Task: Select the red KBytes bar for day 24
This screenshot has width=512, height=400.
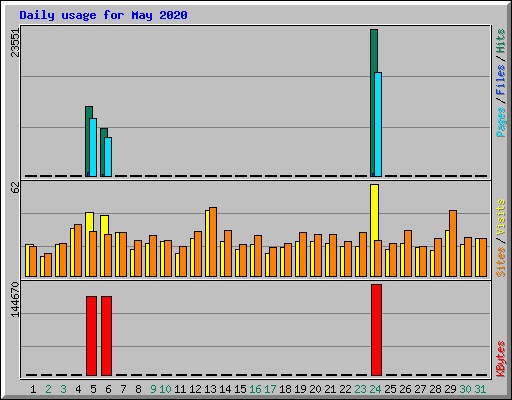Action: (x=376, y=330)
